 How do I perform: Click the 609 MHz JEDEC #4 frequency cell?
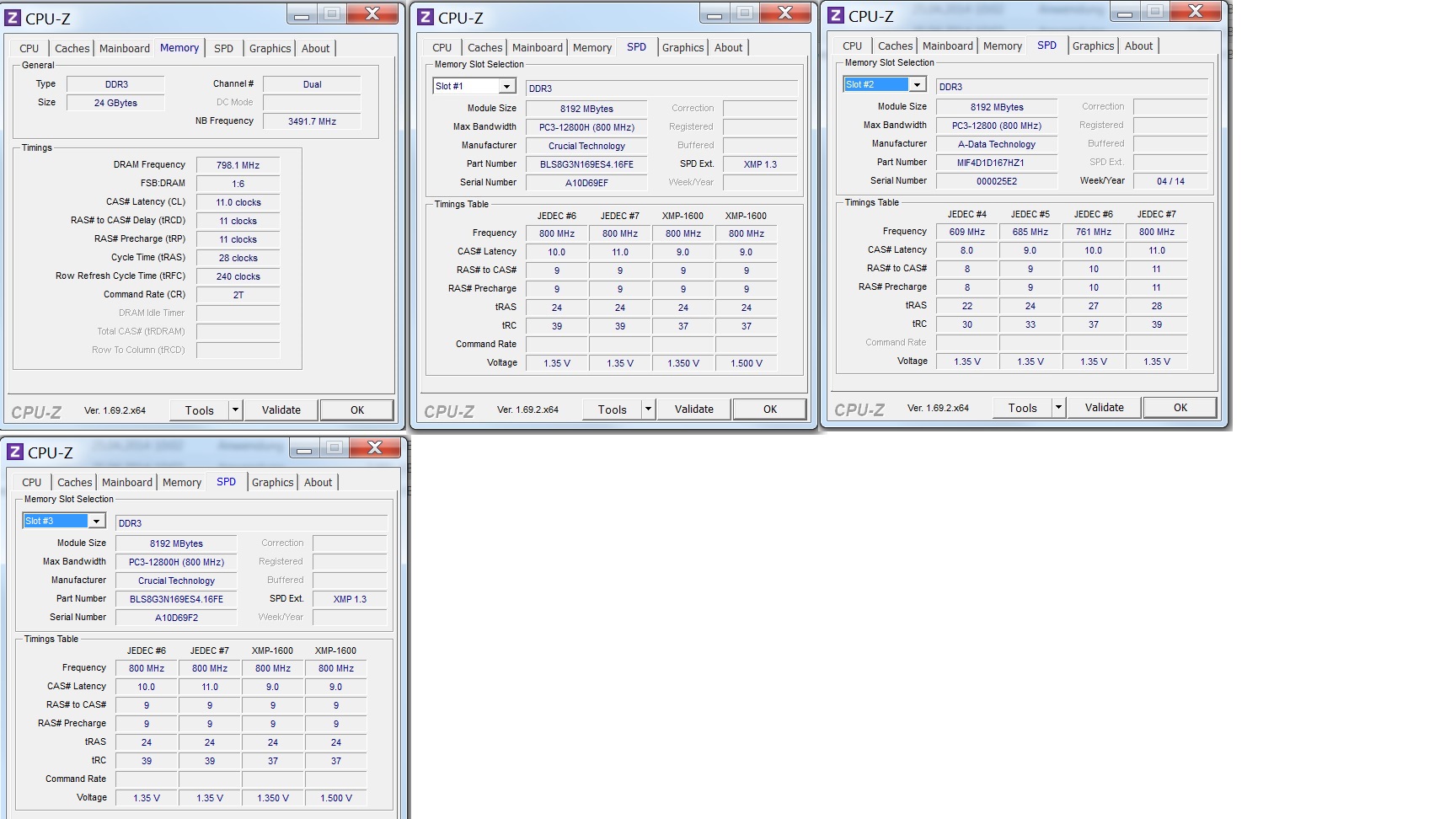coord(967,232)
